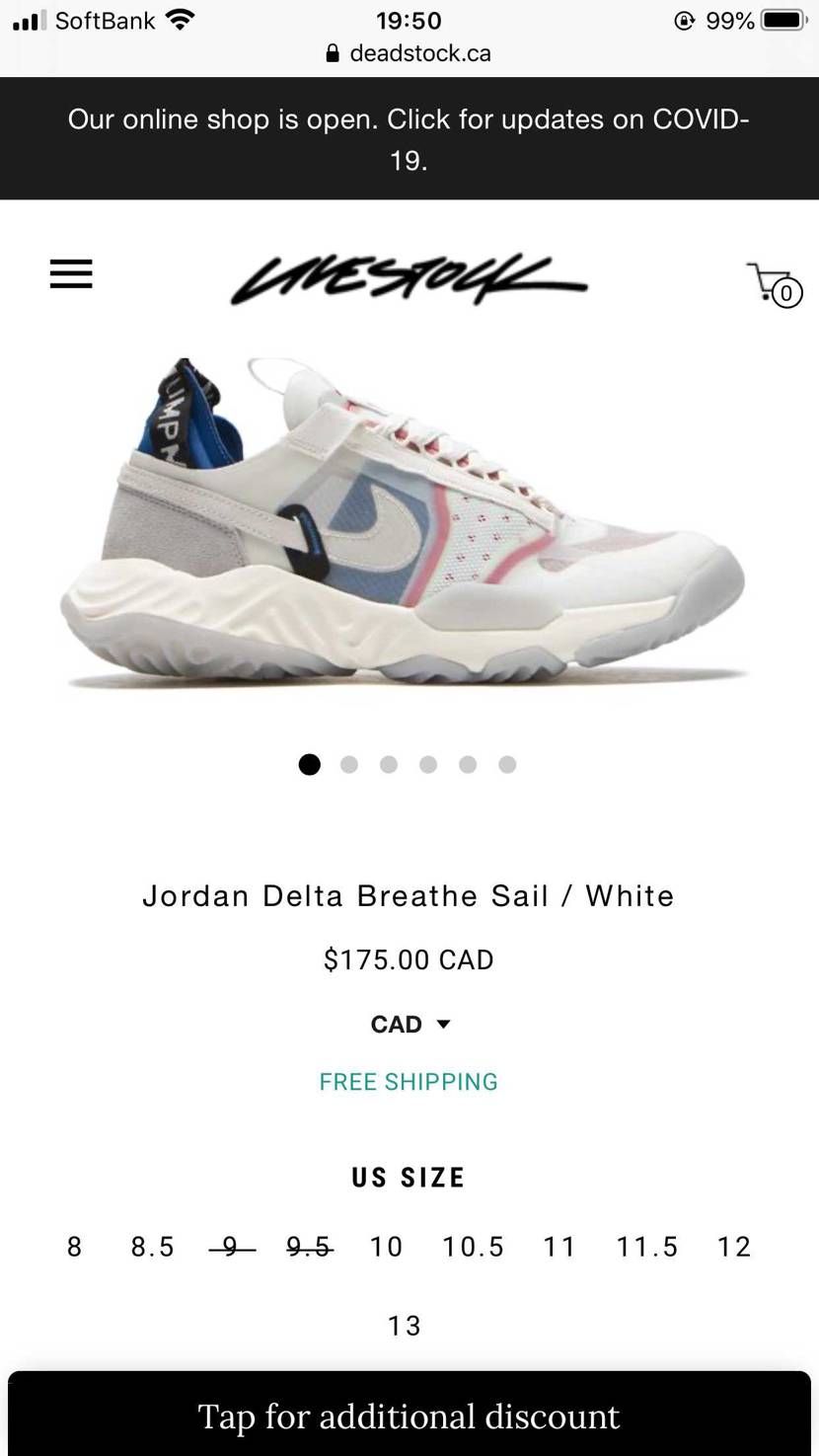Viewport: 819px width, 1456px height.
Task: Tap the Livestock logo
Action: tap(409, 278)
